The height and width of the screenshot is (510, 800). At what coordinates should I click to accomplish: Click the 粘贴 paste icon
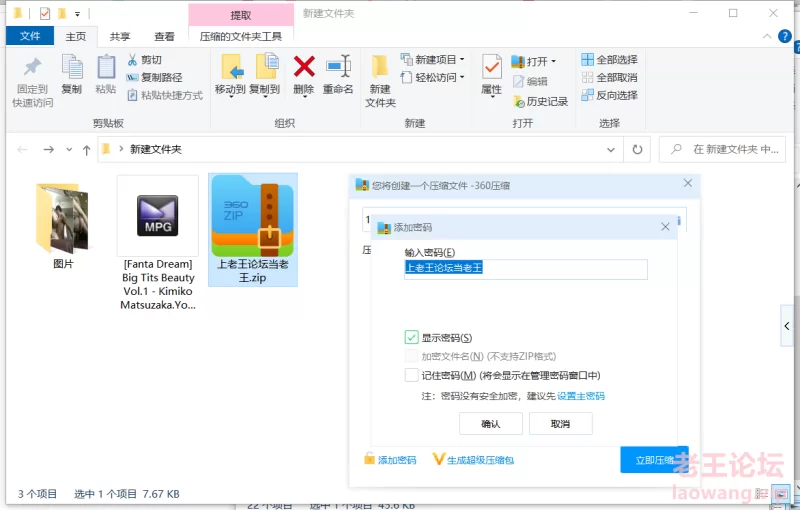pyautogui.click(x=106, y=74)
